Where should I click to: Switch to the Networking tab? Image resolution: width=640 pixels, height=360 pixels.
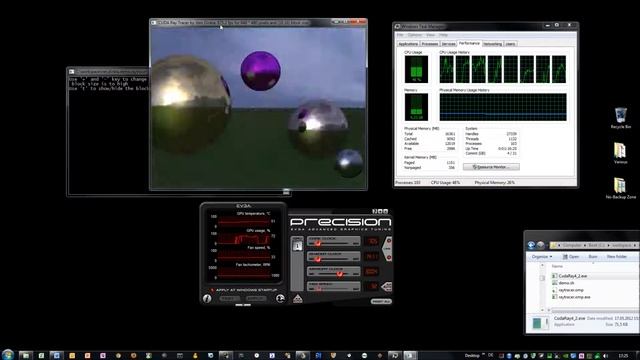(493, 44)
